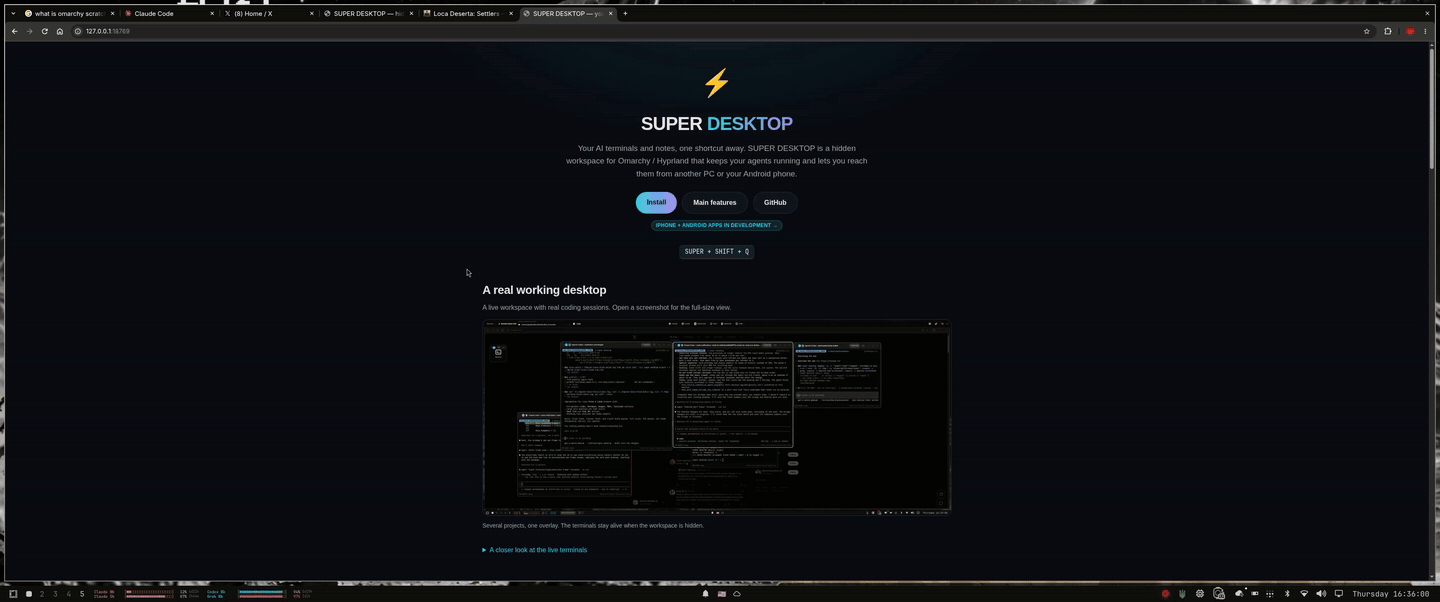Switch to workspace 2 in taskbar
Viewport: 1440px width, 602px height.
tap(42, 594)
